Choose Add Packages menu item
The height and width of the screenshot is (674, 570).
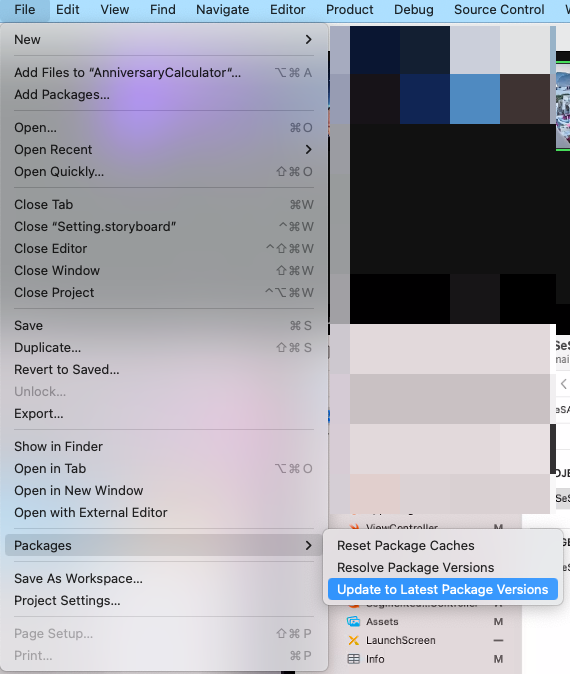164,95
